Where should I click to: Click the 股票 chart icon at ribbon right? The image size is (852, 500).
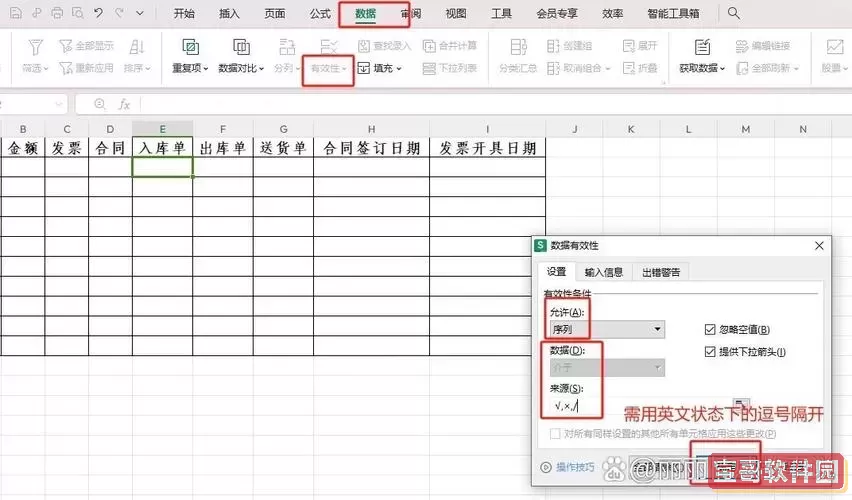tap(835, 48)
